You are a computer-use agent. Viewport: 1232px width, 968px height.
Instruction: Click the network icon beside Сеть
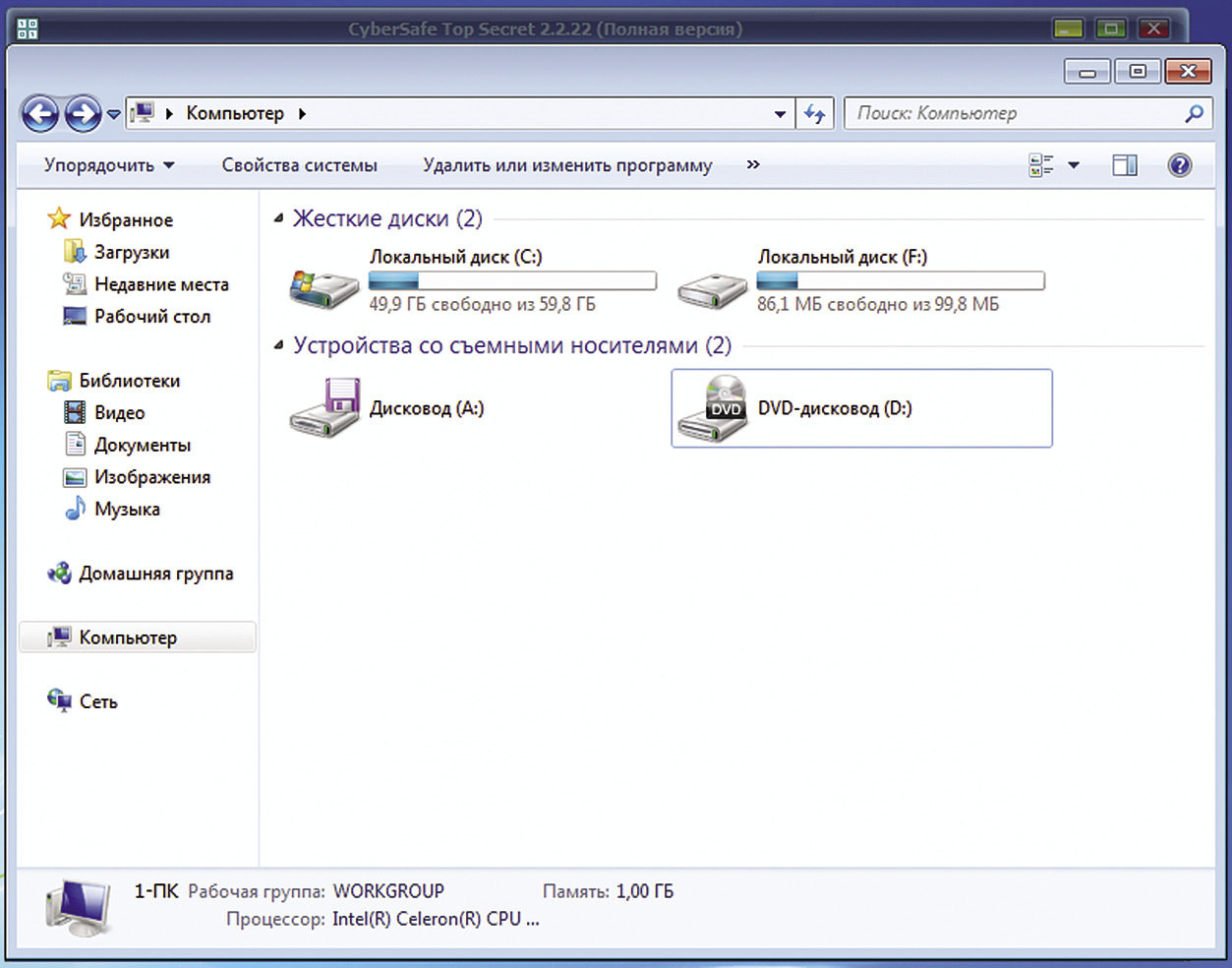click(x=59, y=700)
